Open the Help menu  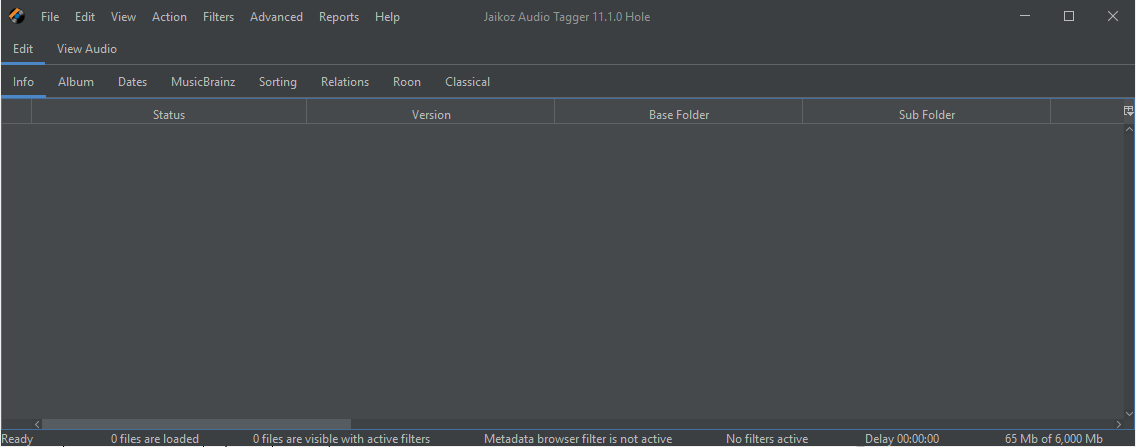click(387, 17)
